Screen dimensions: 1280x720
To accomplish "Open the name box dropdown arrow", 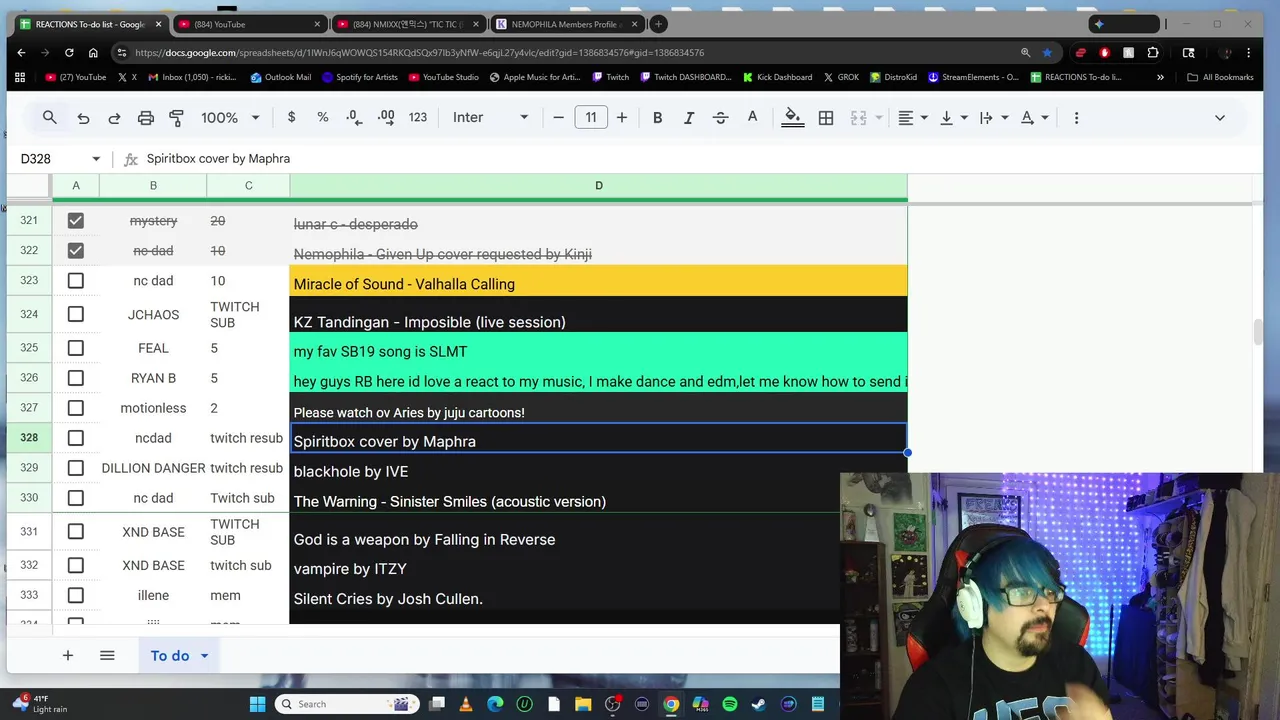I will click(96, 159).
